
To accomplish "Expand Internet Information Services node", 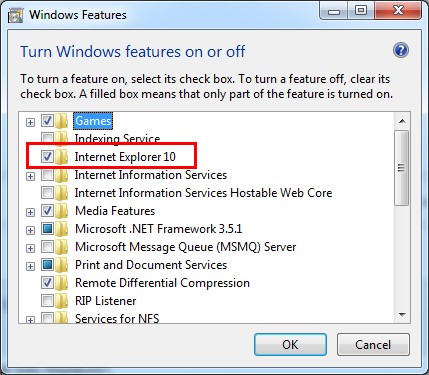I will click(30, 176).
